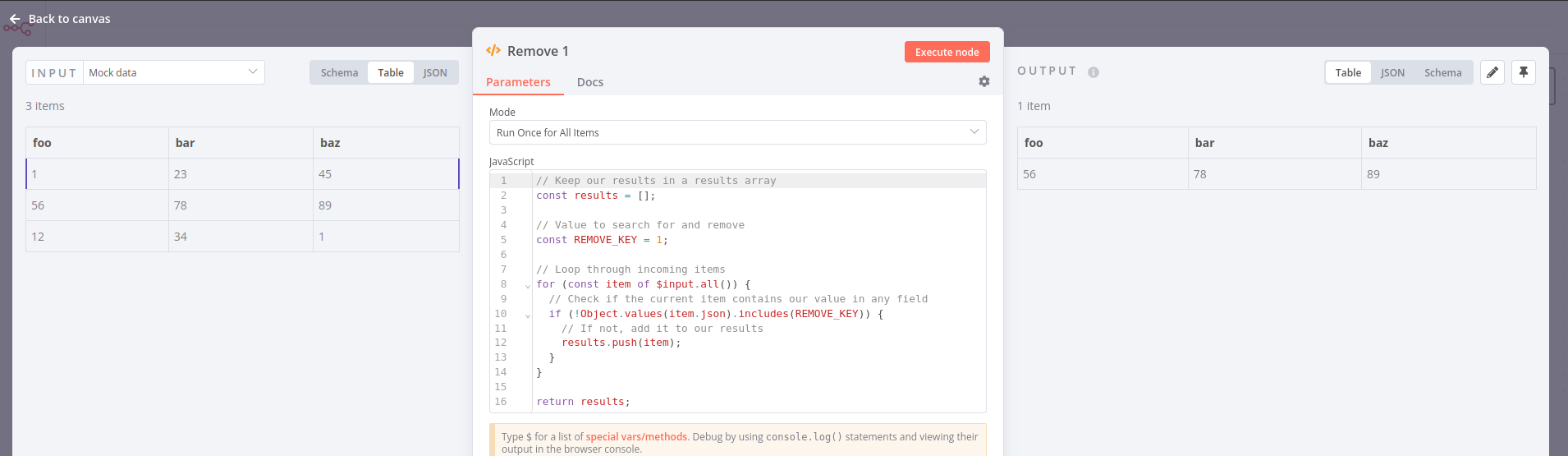1568x456 pixels.
Task: Pin the output data with pin icon
Action: coord(1523,72)
